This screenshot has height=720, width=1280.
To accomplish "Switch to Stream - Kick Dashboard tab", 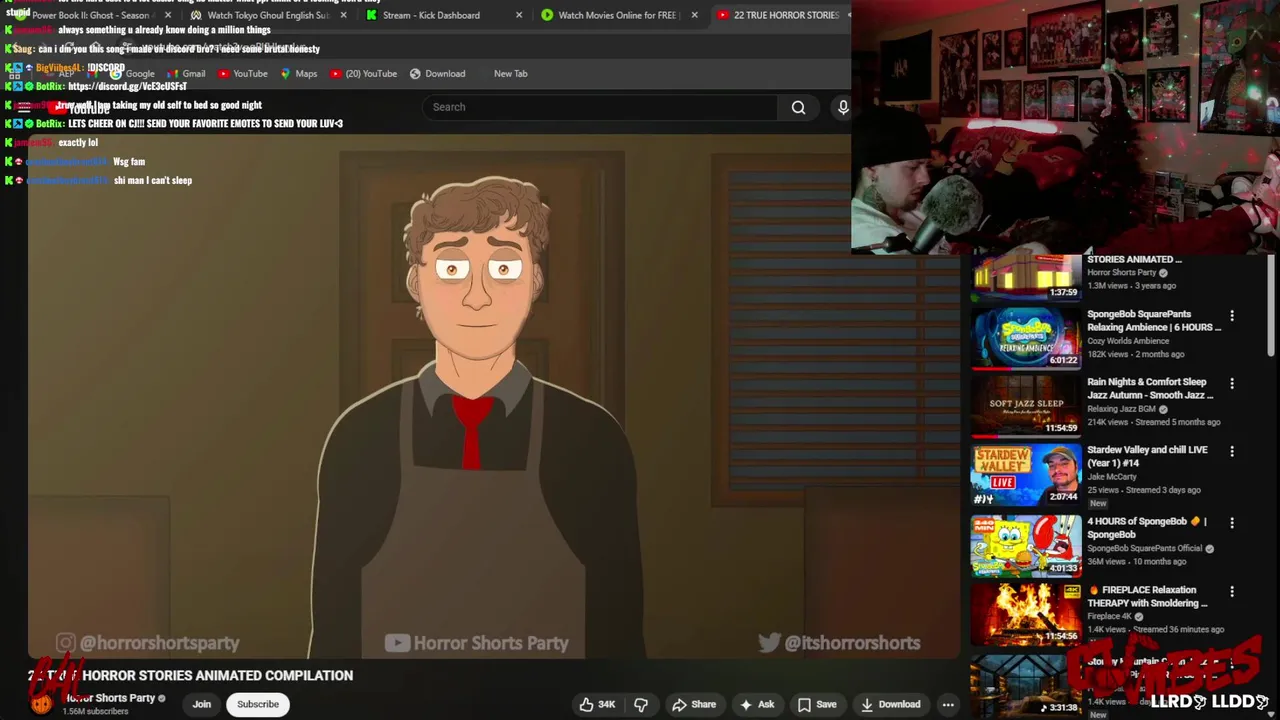I will pyautogui.click(x=443, y=15).
